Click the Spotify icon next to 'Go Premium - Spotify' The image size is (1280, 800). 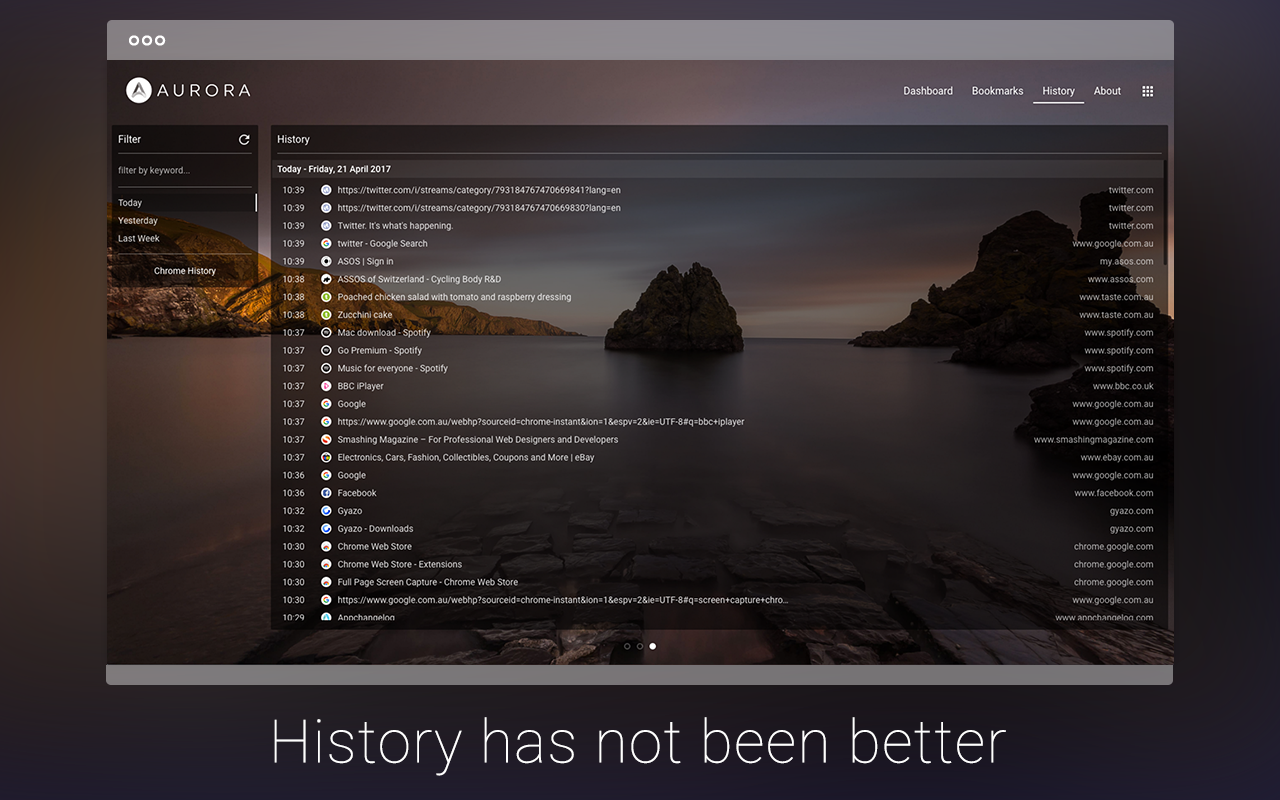325,350
